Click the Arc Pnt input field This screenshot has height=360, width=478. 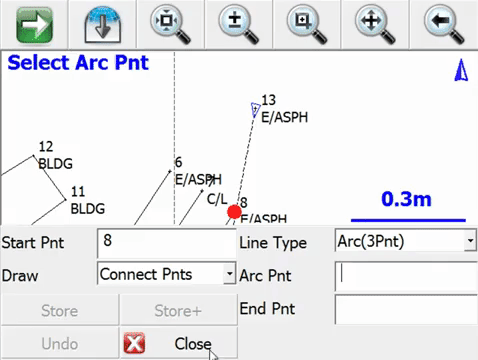tap(406, 276)
